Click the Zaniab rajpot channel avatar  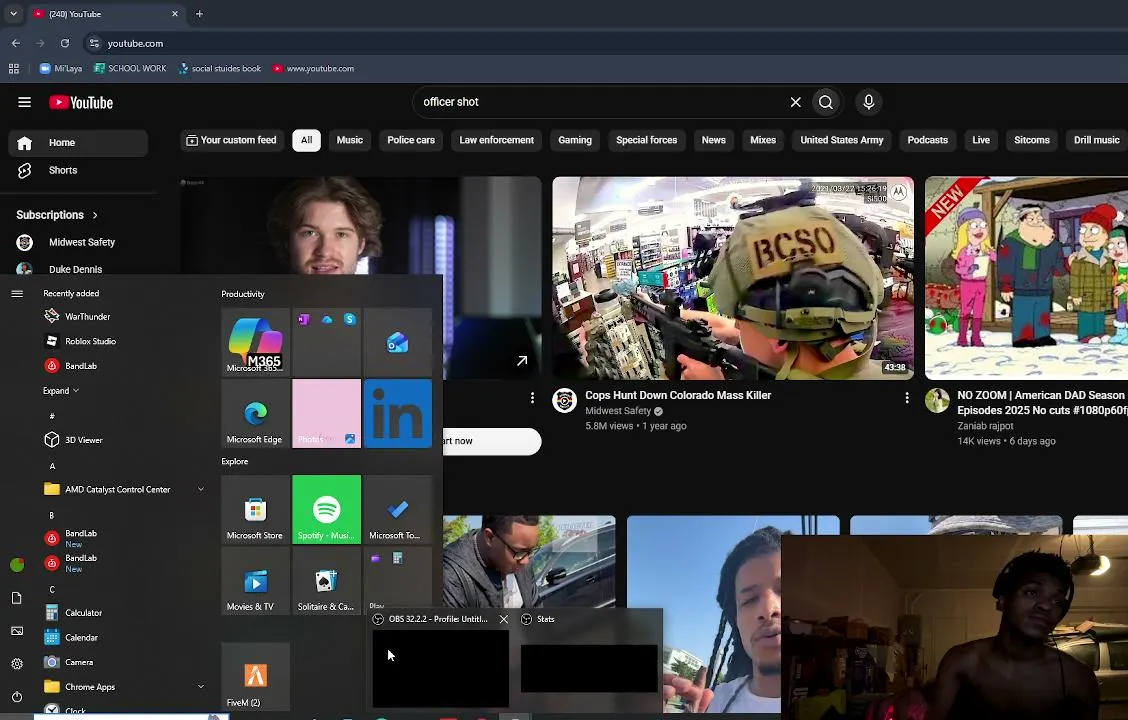937,401
